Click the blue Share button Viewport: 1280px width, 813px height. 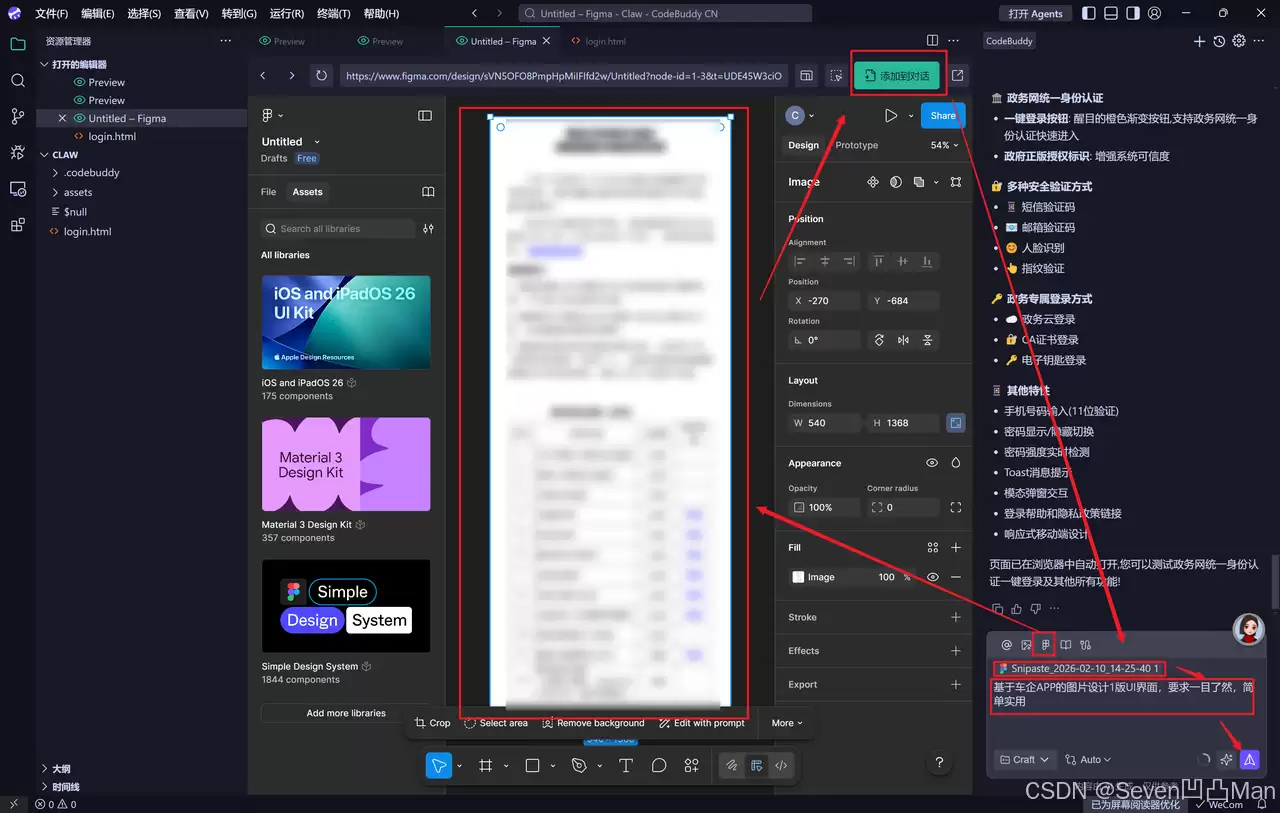point(942,116)
